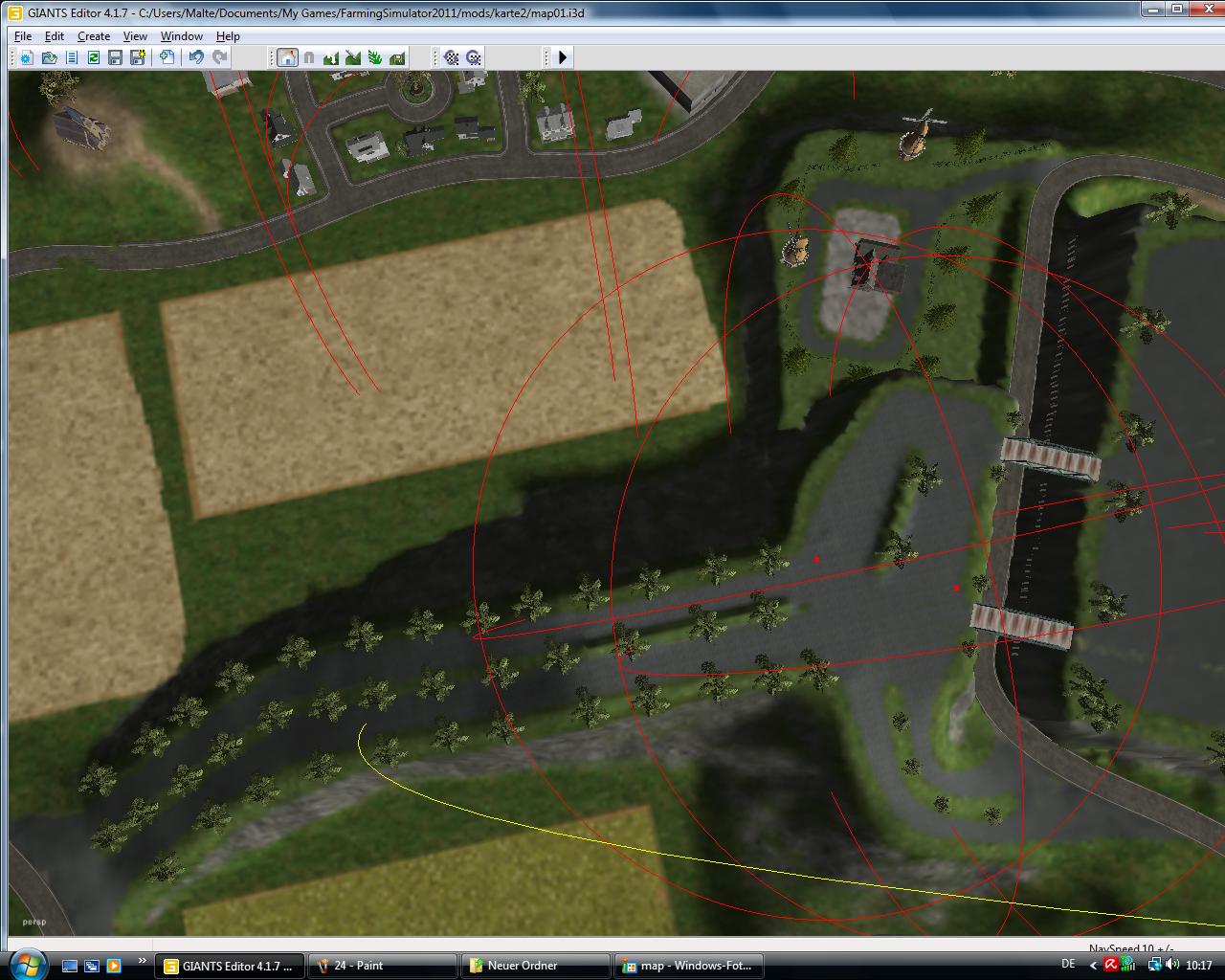Open the Edit menu
Viewport: 1225px width, 980px height.
pyautogui.click(x=55, y=36)
